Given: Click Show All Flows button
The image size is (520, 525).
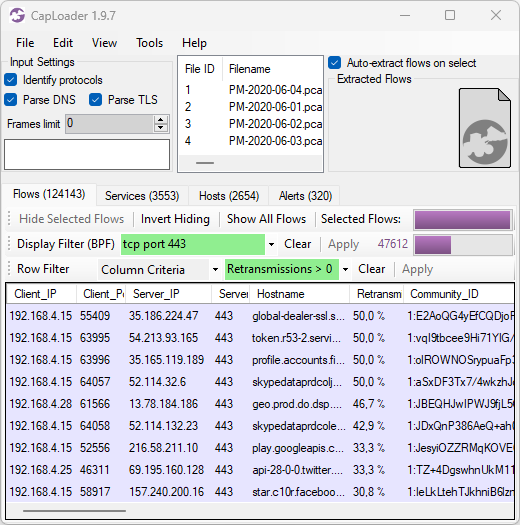Looking at the screenshot, I should point(266,219).
